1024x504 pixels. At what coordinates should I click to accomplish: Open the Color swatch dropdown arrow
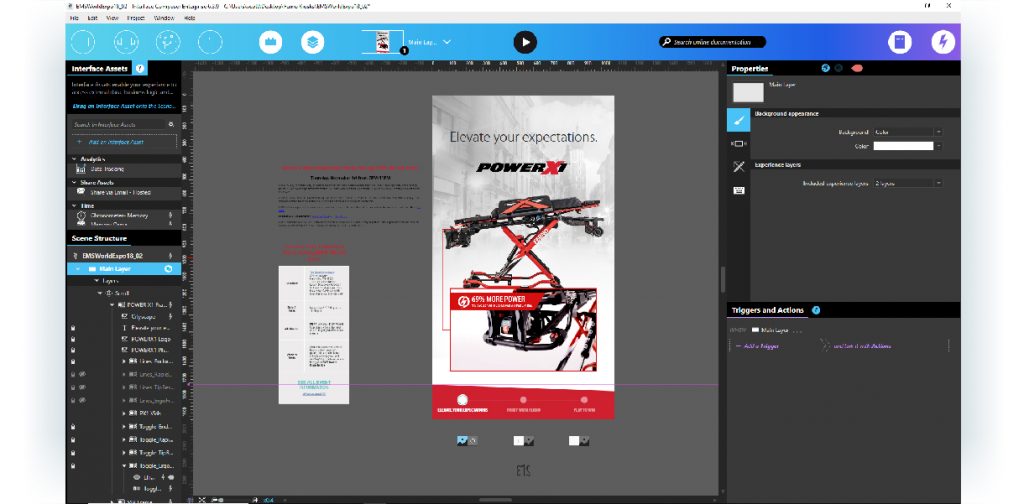click(938, 146)
